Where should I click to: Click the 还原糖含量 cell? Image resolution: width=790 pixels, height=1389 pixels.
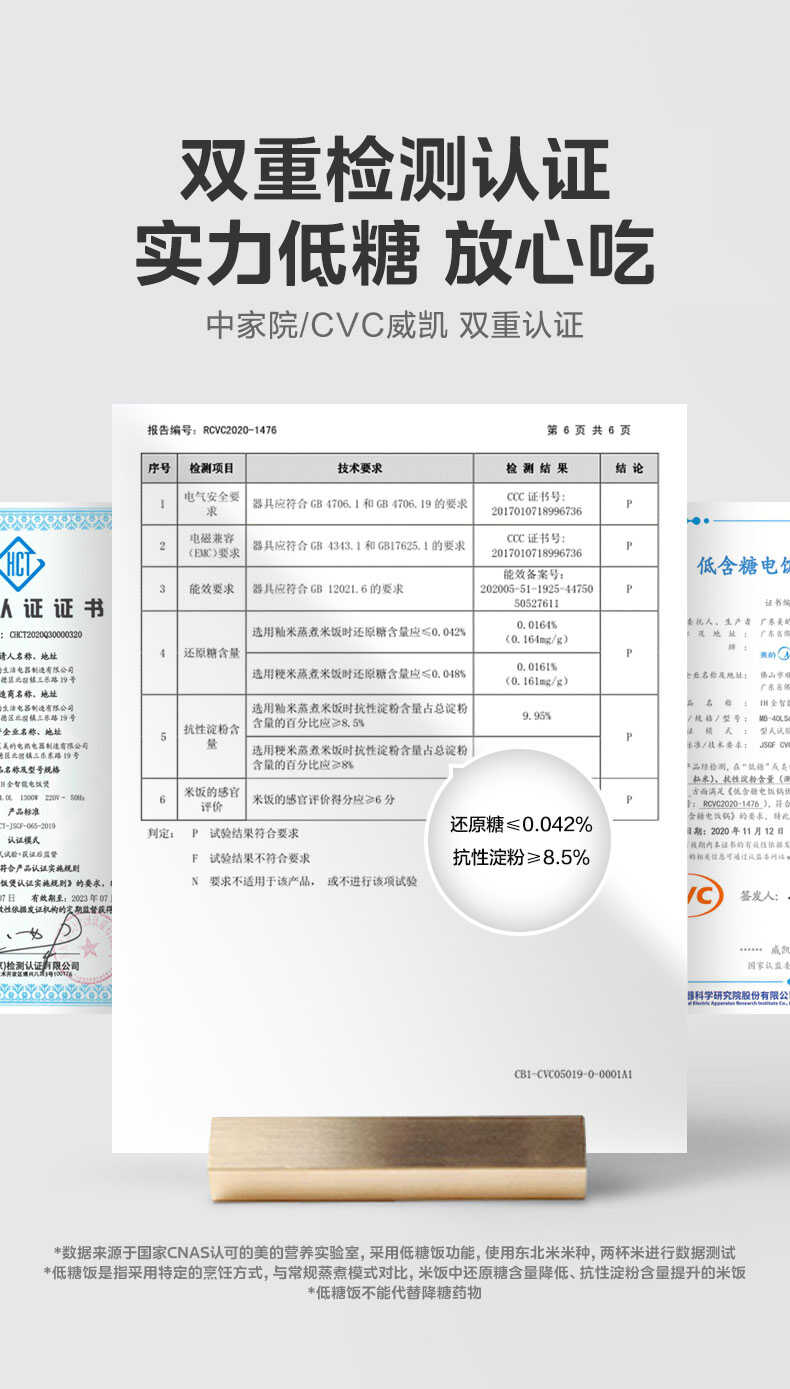(212, 652)
